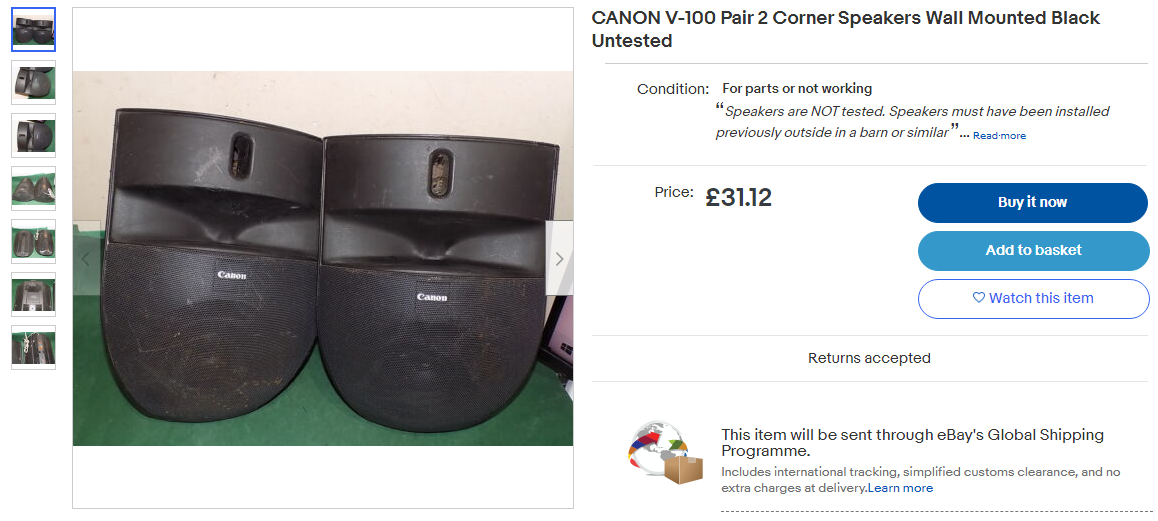Select the second speaker thumbnail
The height and width of the screenshot is (521, 1158).
click(x=33, y=83)
